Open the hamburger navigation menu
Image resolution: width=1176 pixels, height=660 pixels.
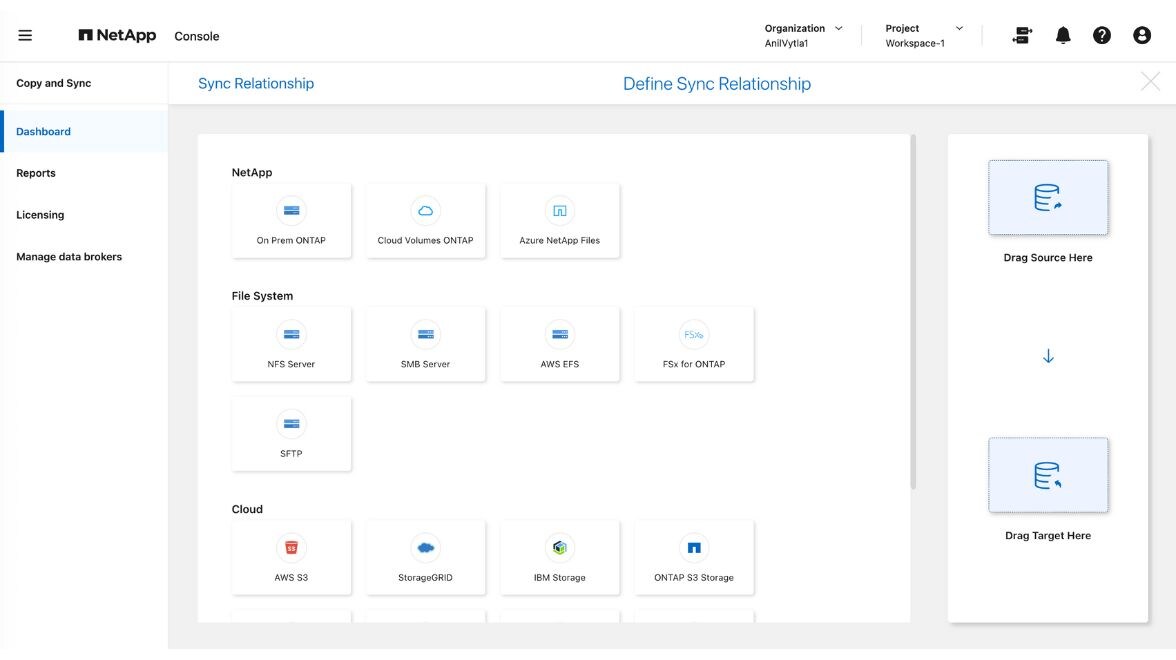click(25, 35)
